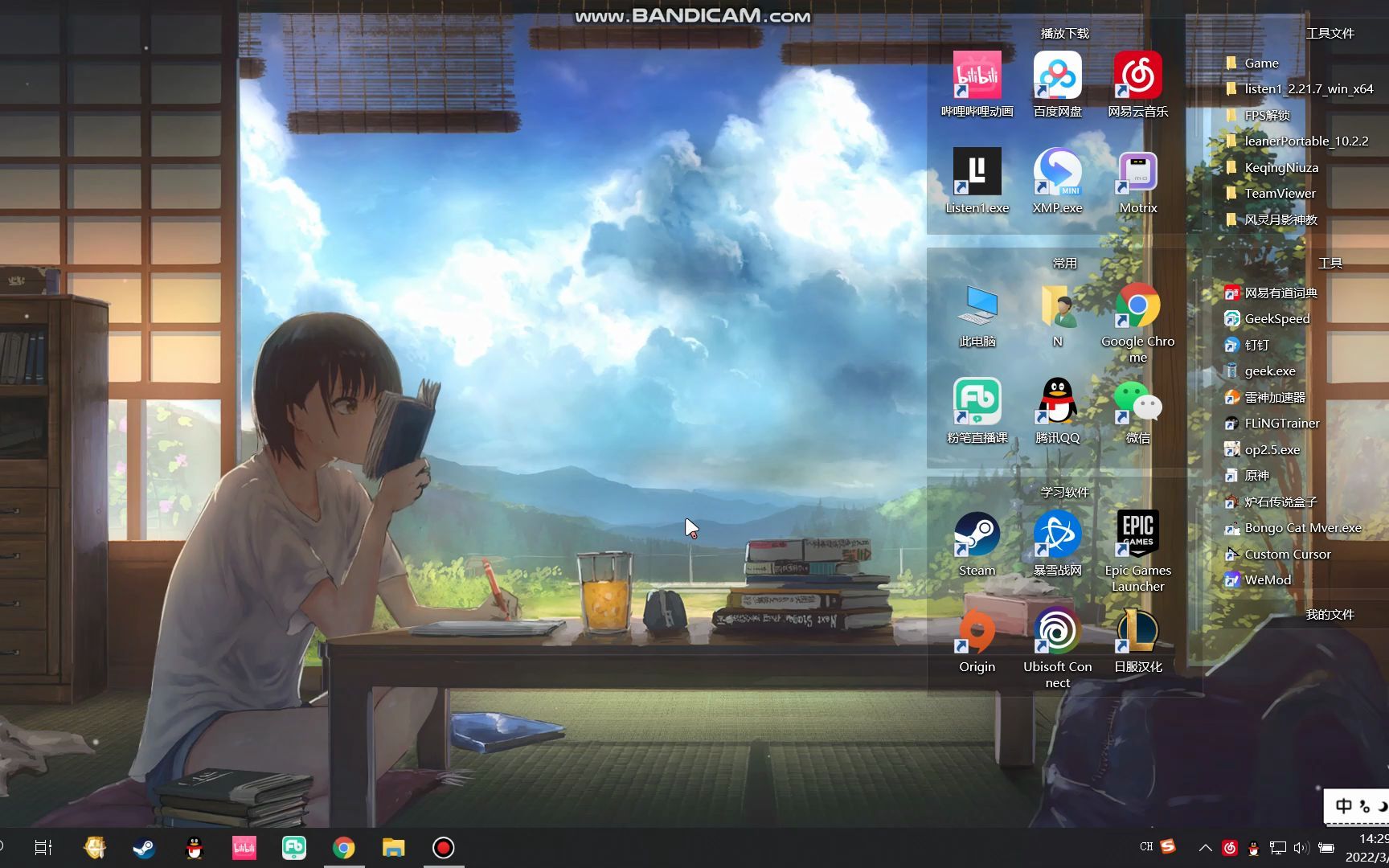Screen dimensions: 1389x868
Task: Launch 雷神加速器 from the list
Action: pos(1265,397)
